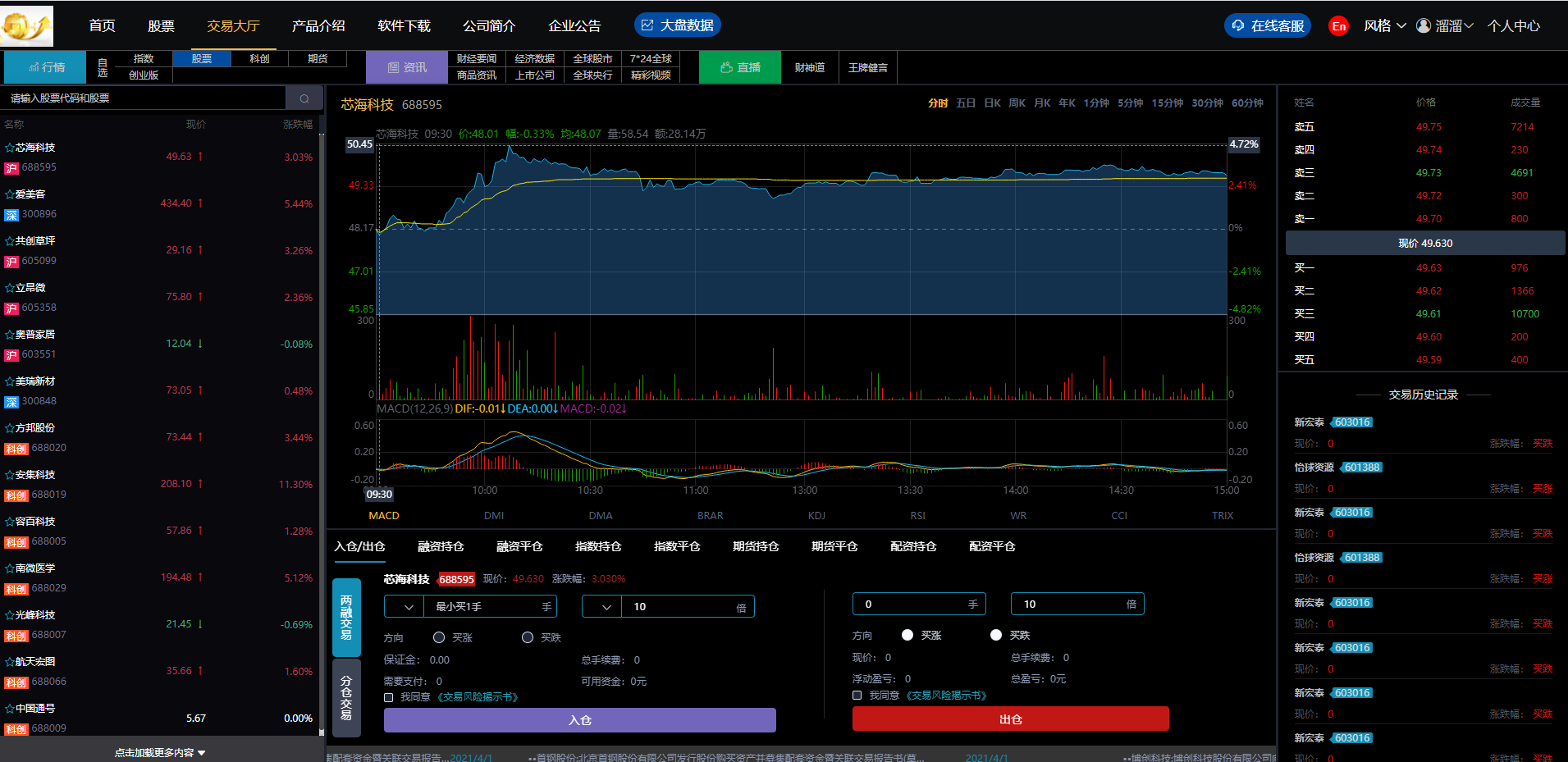Open 个人中心 link
Viewport: 1568px width, 762px height.
[x=1514, y=26]
